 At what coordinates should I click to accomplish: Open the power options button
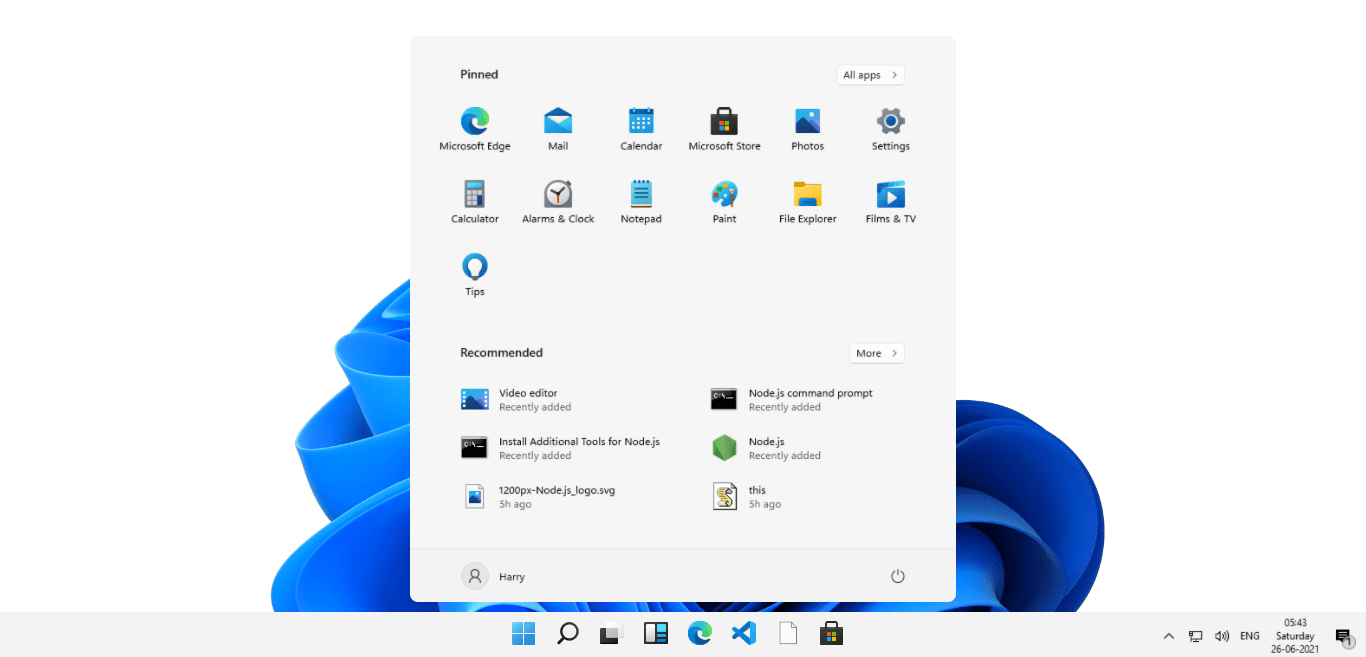coord(897,576)
